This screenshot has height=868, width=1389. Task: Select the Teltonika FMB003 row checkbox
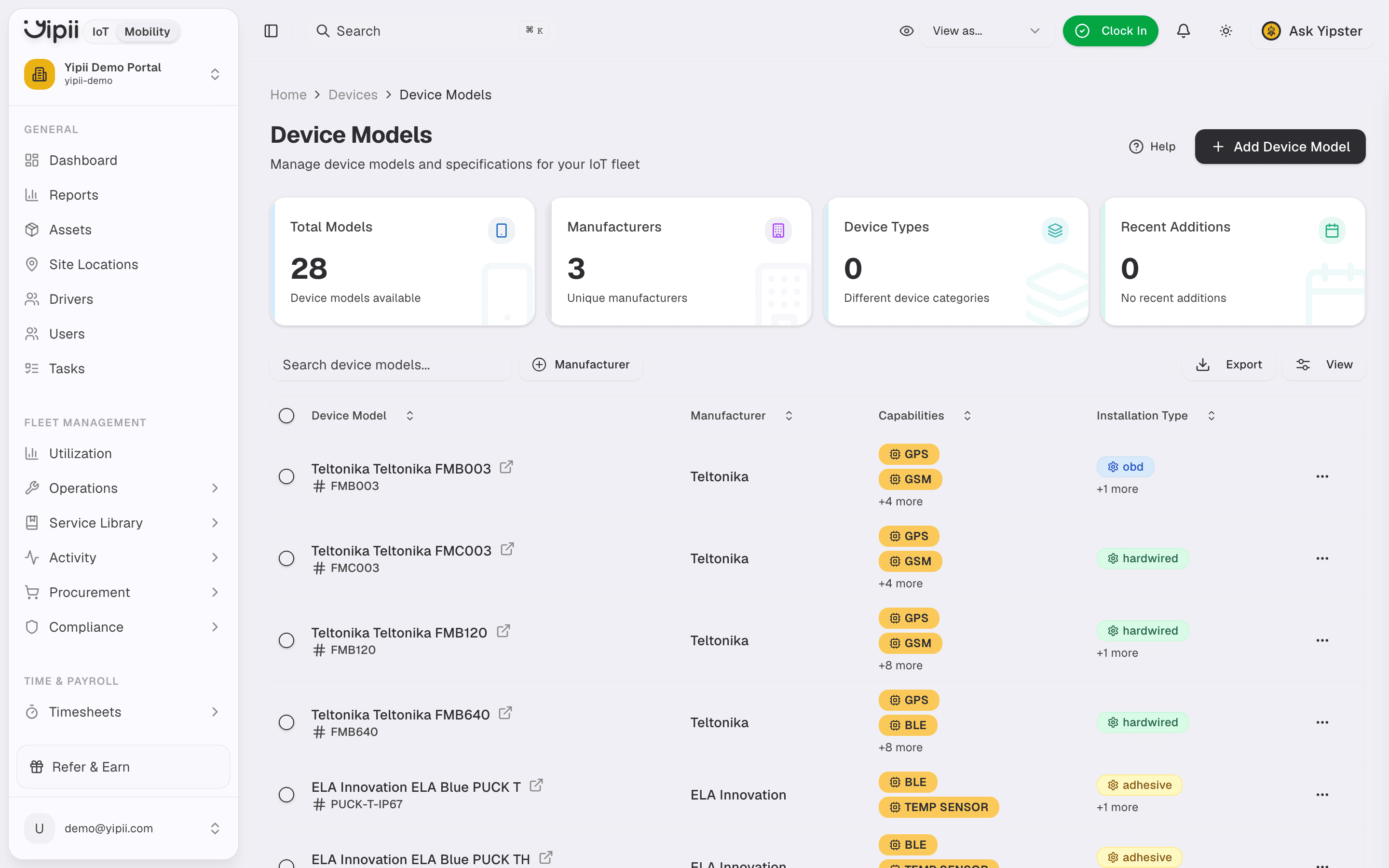(x=286, y=476)
